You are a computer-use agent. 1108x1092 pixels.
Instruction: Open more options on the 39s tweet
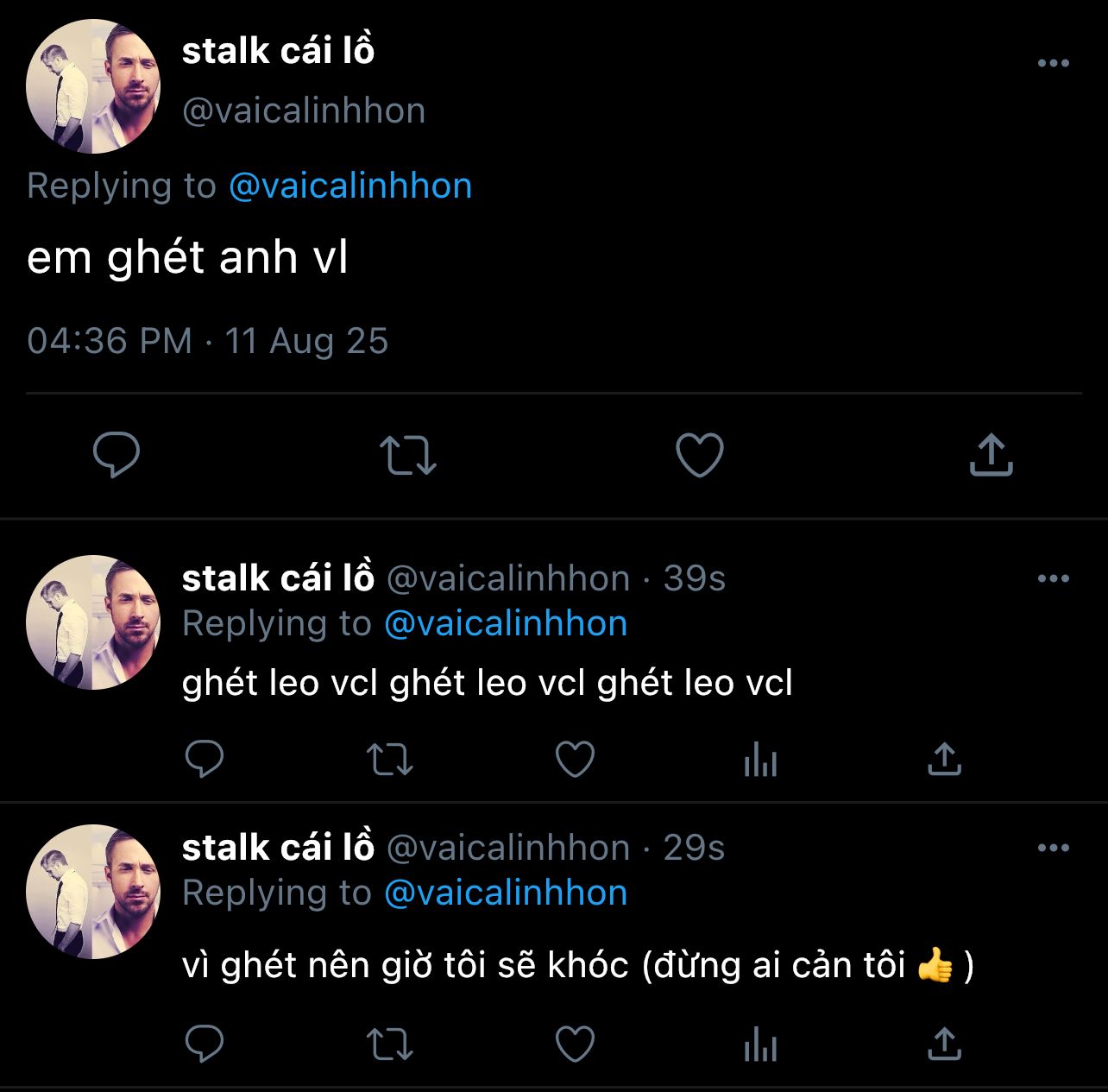coord(1053,578)
